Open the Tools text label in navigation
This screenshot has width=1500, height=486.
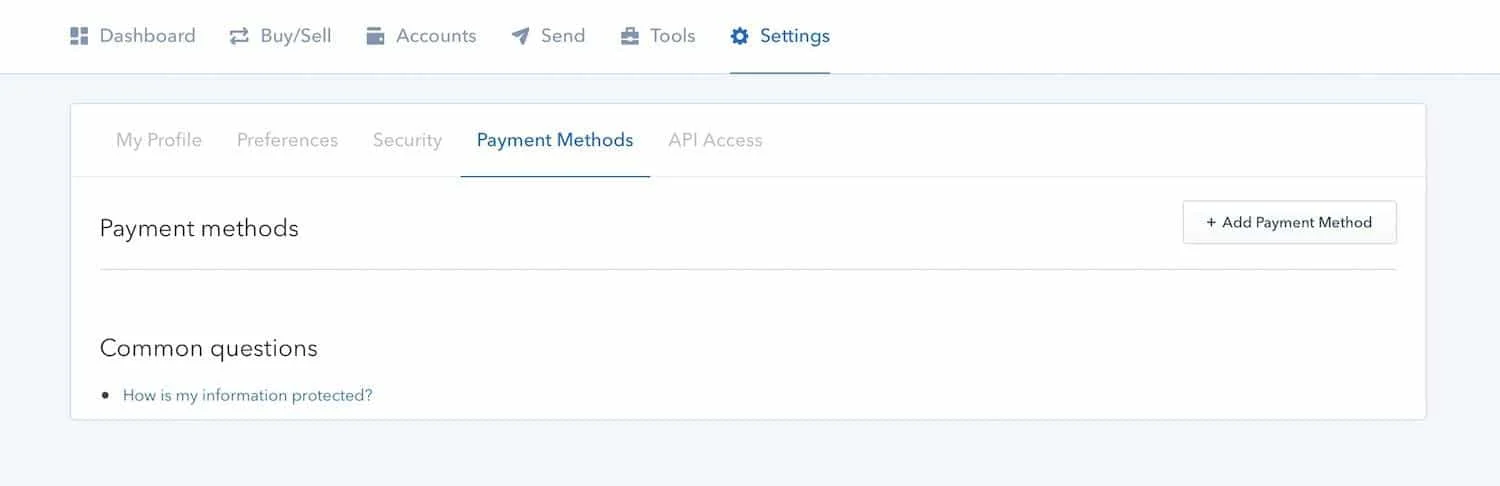672,36
